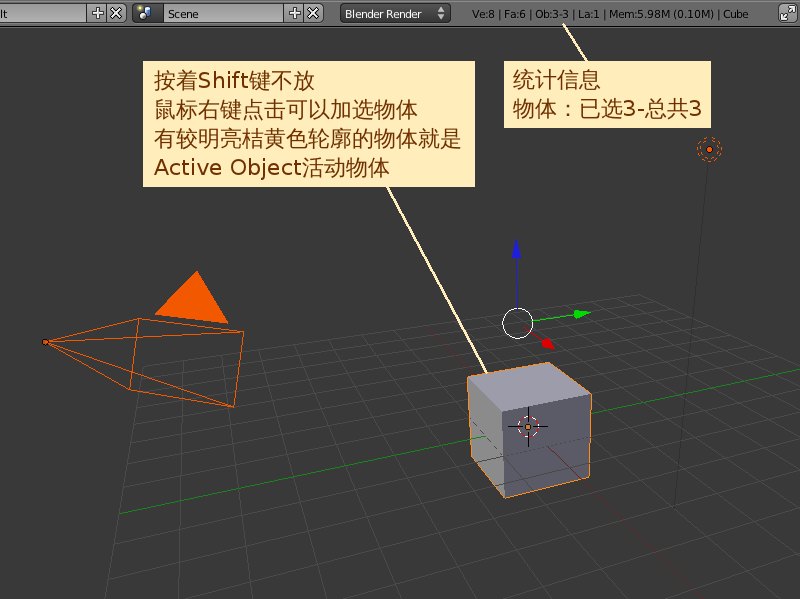
Task: Add a new scene with plus button
Action: tap(294, 13)
